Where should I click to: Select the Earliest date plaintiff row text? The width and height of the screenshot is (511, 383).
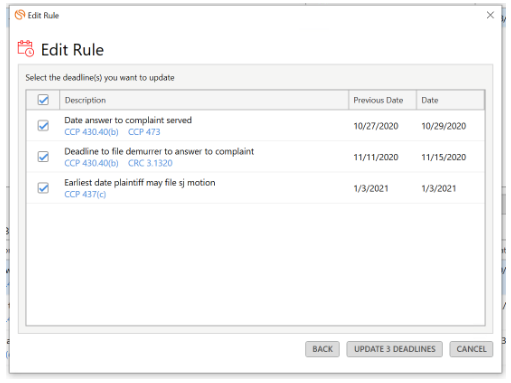[140, 183]
